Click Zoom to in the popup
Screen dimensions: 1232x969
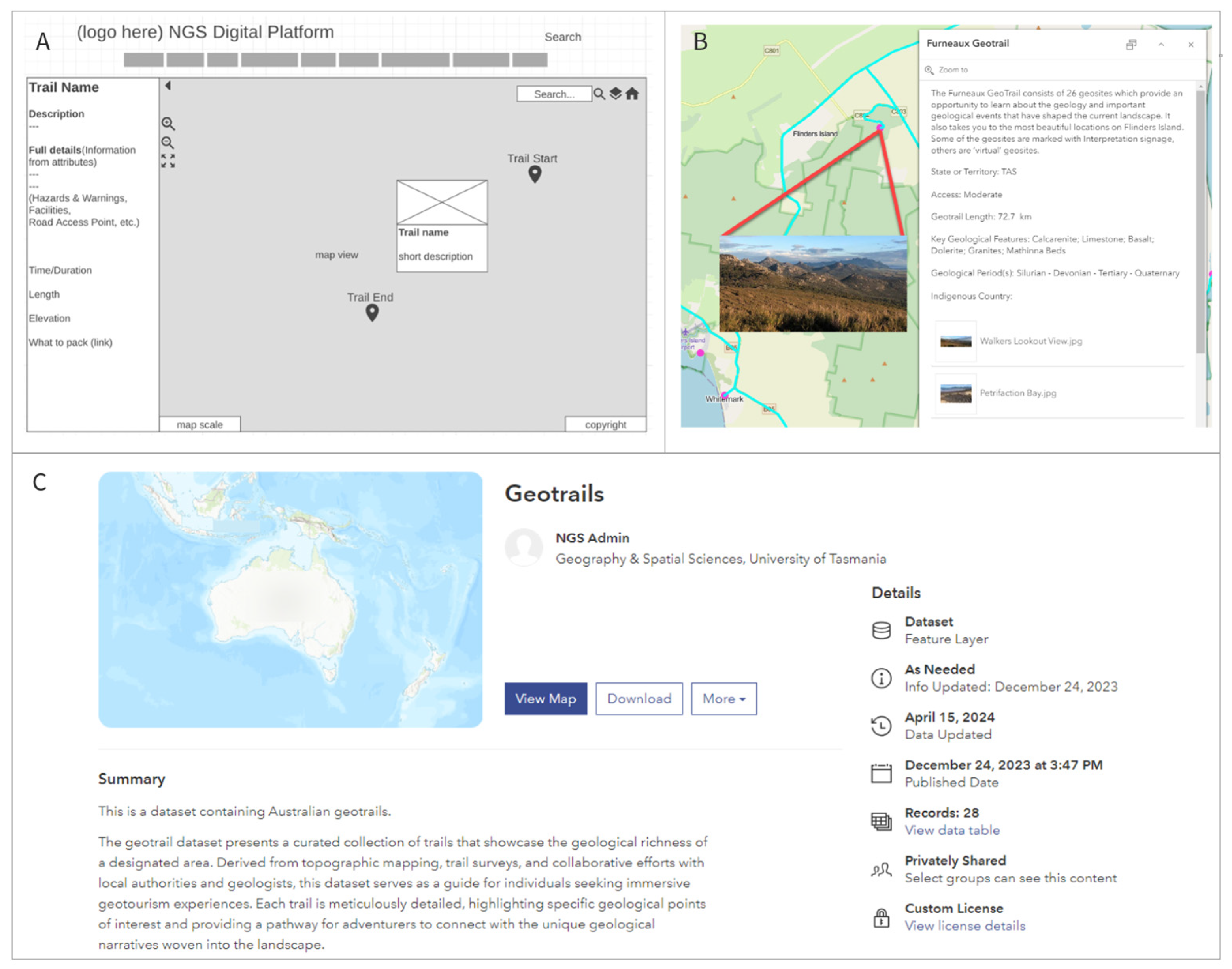coord(947,70)
